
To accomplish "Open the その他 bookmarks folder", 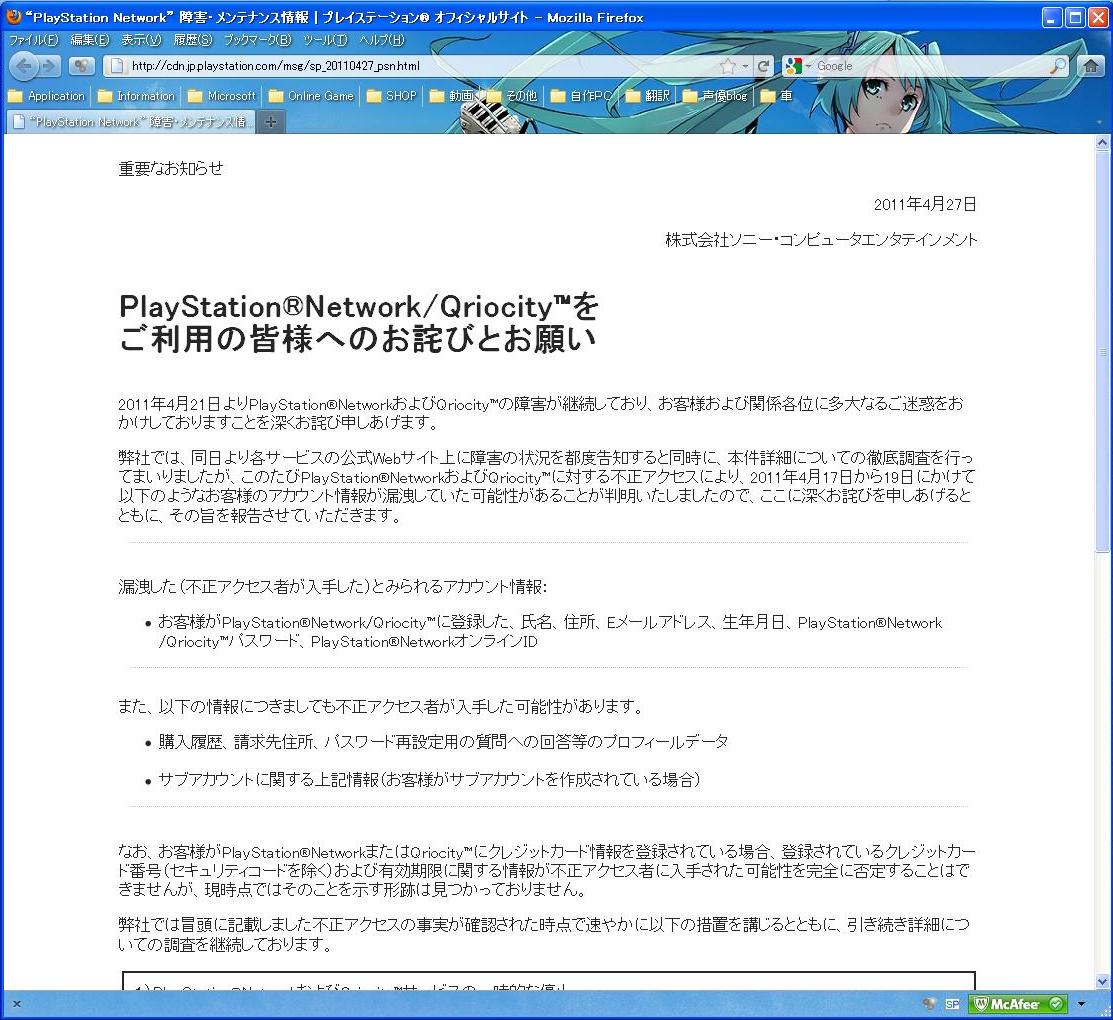I will click(512, 96).
